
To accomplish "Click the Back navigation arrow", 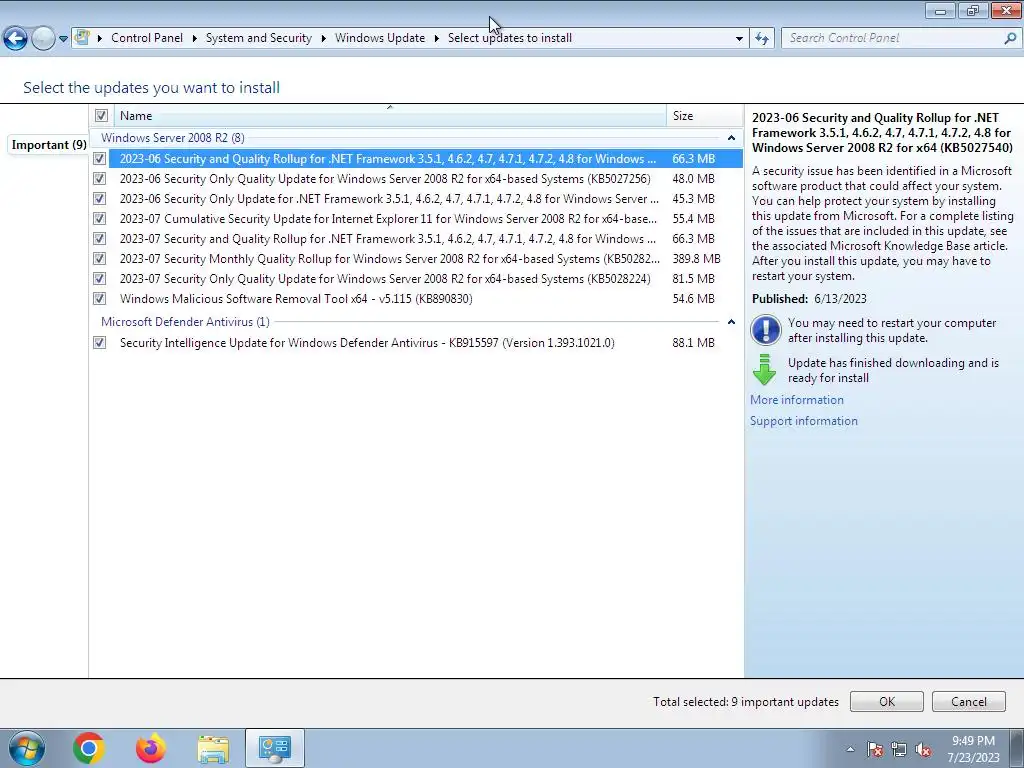I will (x=15, y=39).
